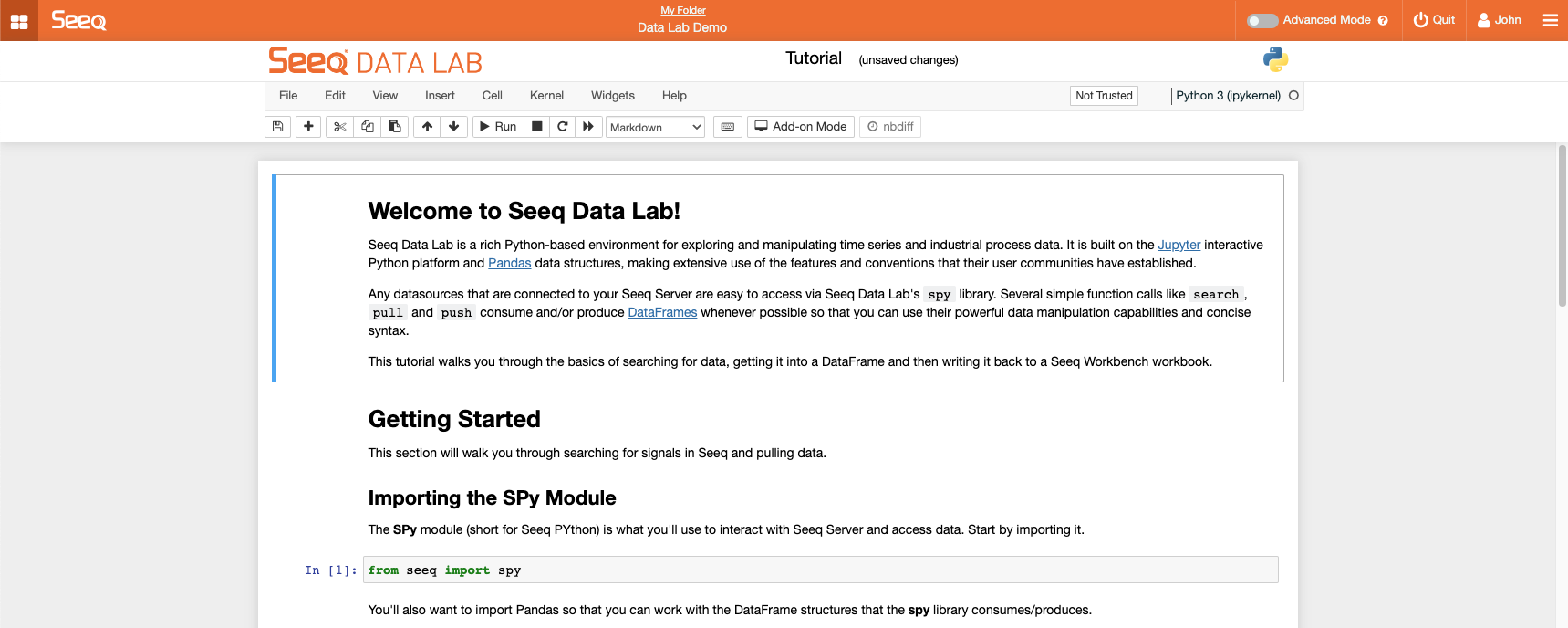This screenshot has height=628, width=1568.
Task: Restart the kernel using the circular arrow
Action: coord(563,127)
